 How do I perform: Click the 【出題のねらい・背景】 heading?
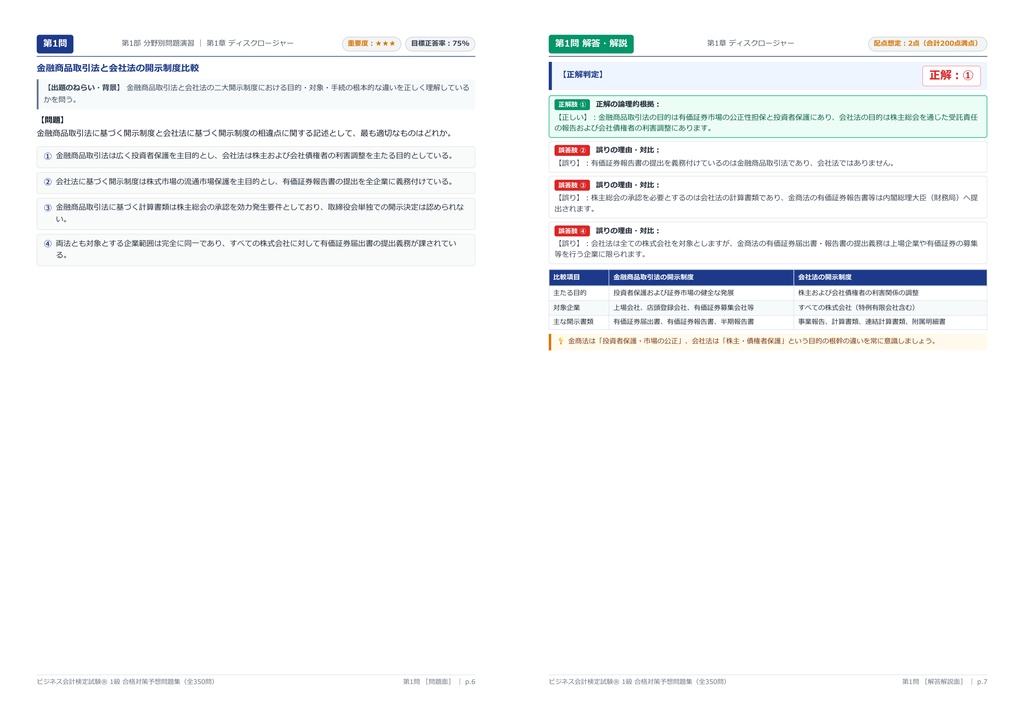pyautogui.click(x=83, y=87)
